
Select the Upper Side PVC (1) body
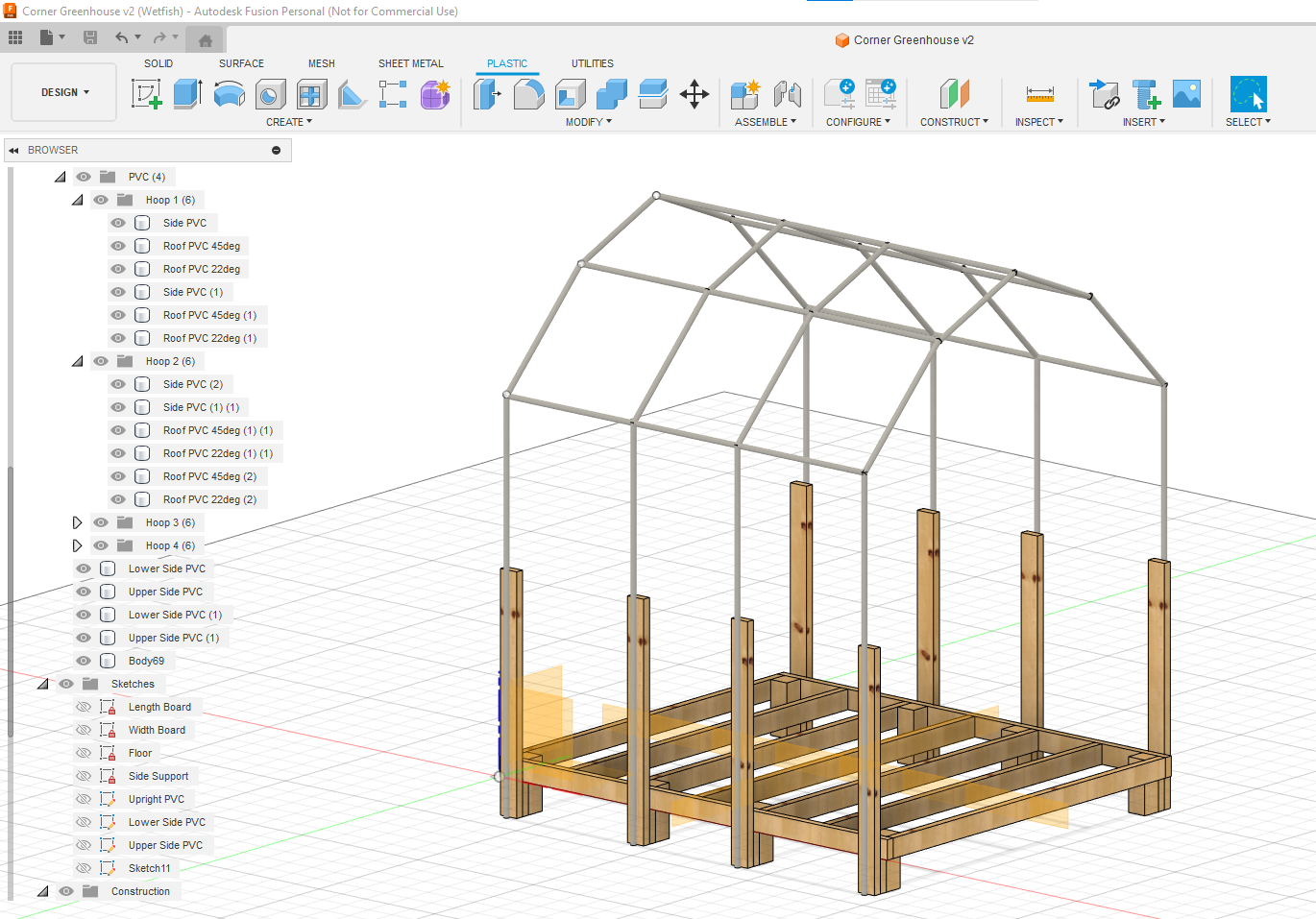[x=174, y=638]
